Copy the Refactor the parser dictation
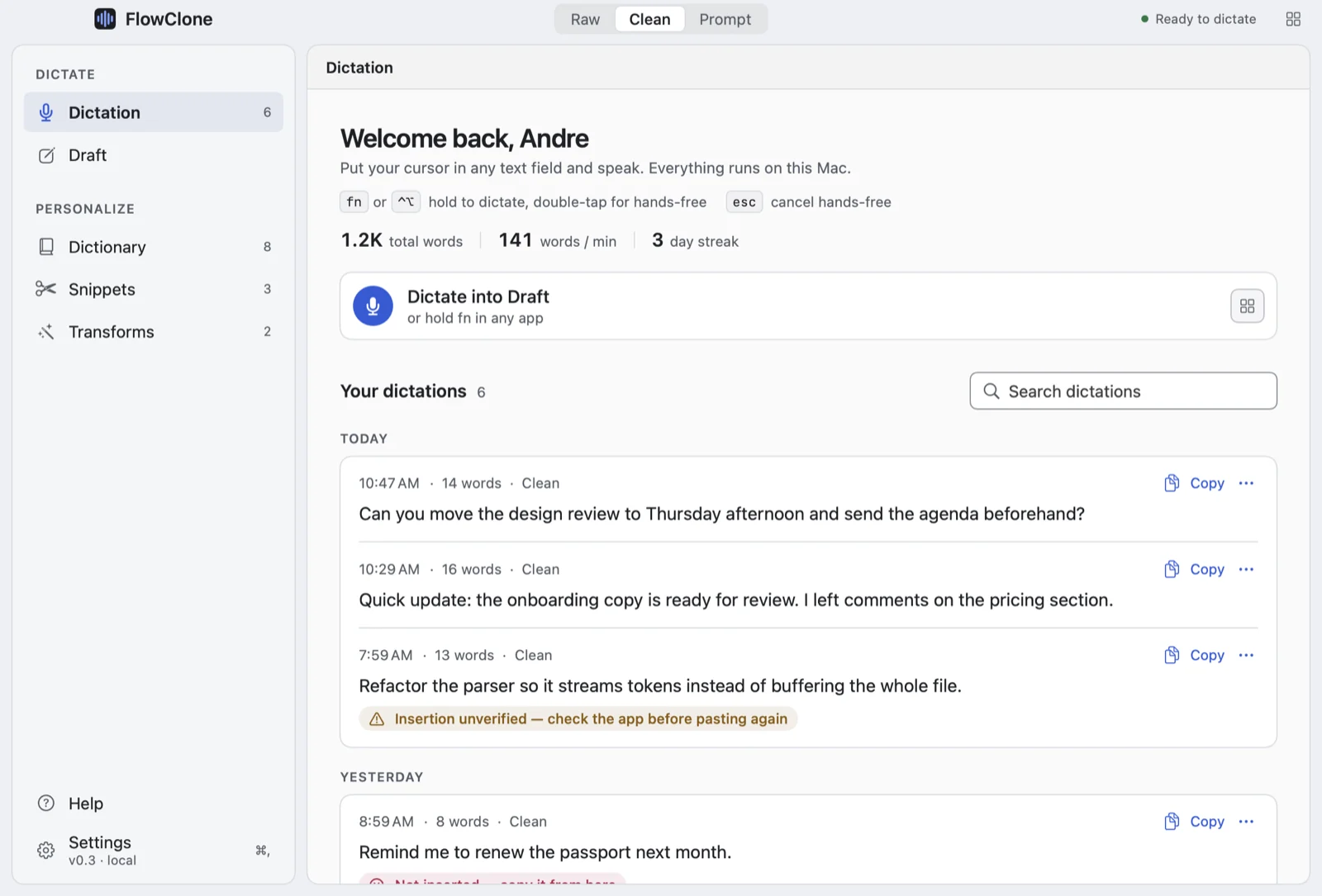 [1194, 655]
